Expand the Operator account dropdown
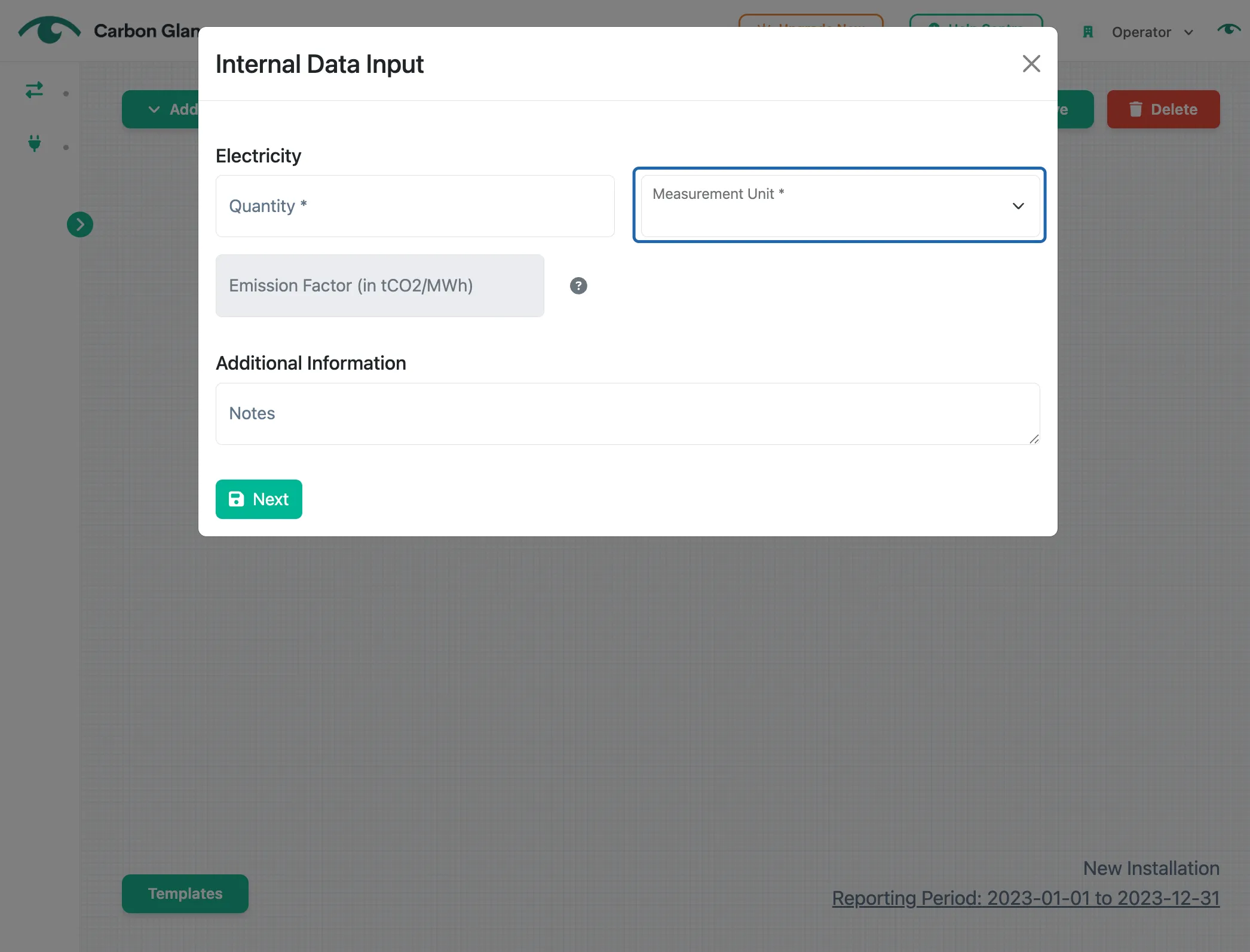Viewport: 1250px width, 952px height. [1152, 32]
